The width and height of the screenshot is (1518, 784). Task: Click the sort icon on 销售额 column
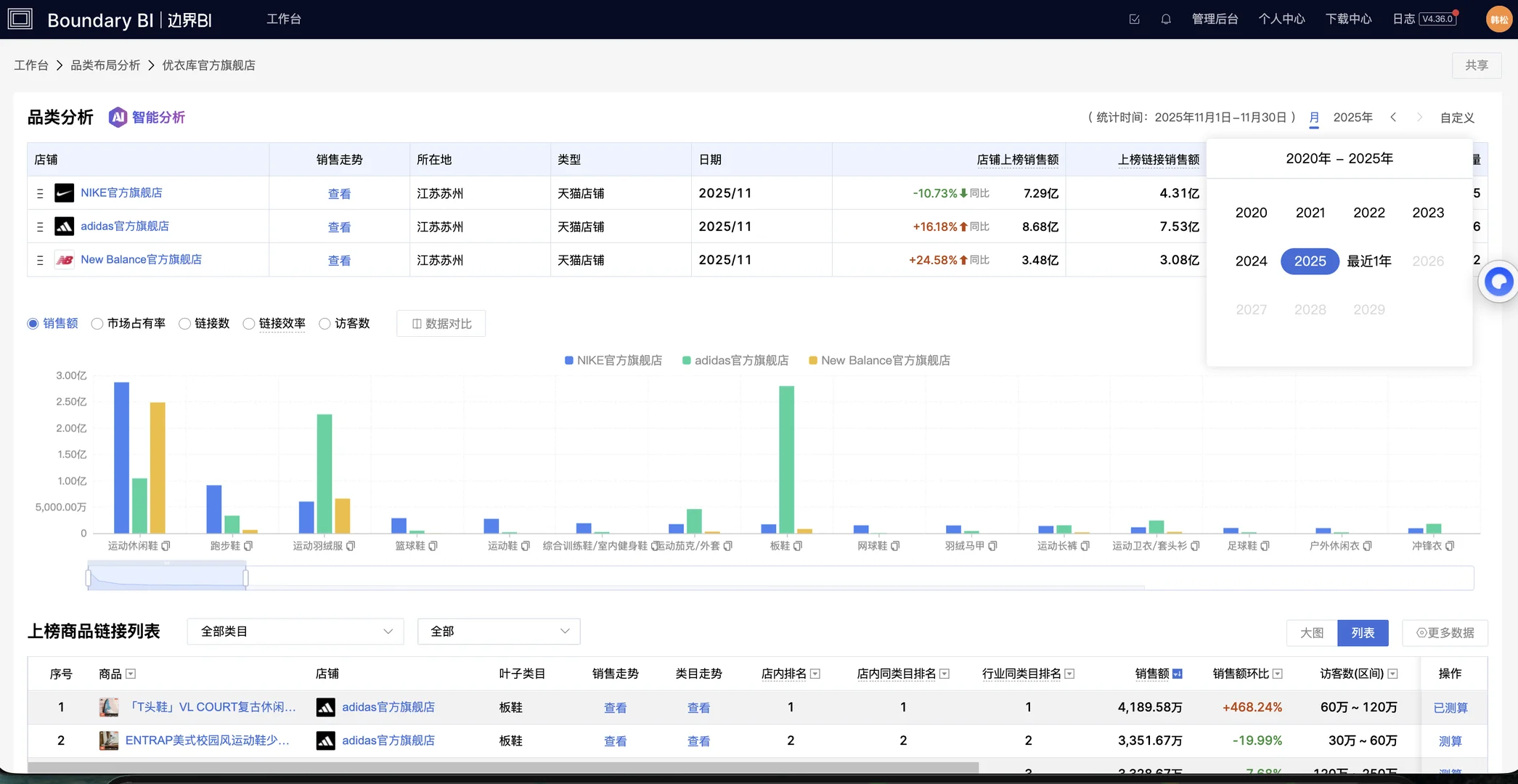[1178, 674]
